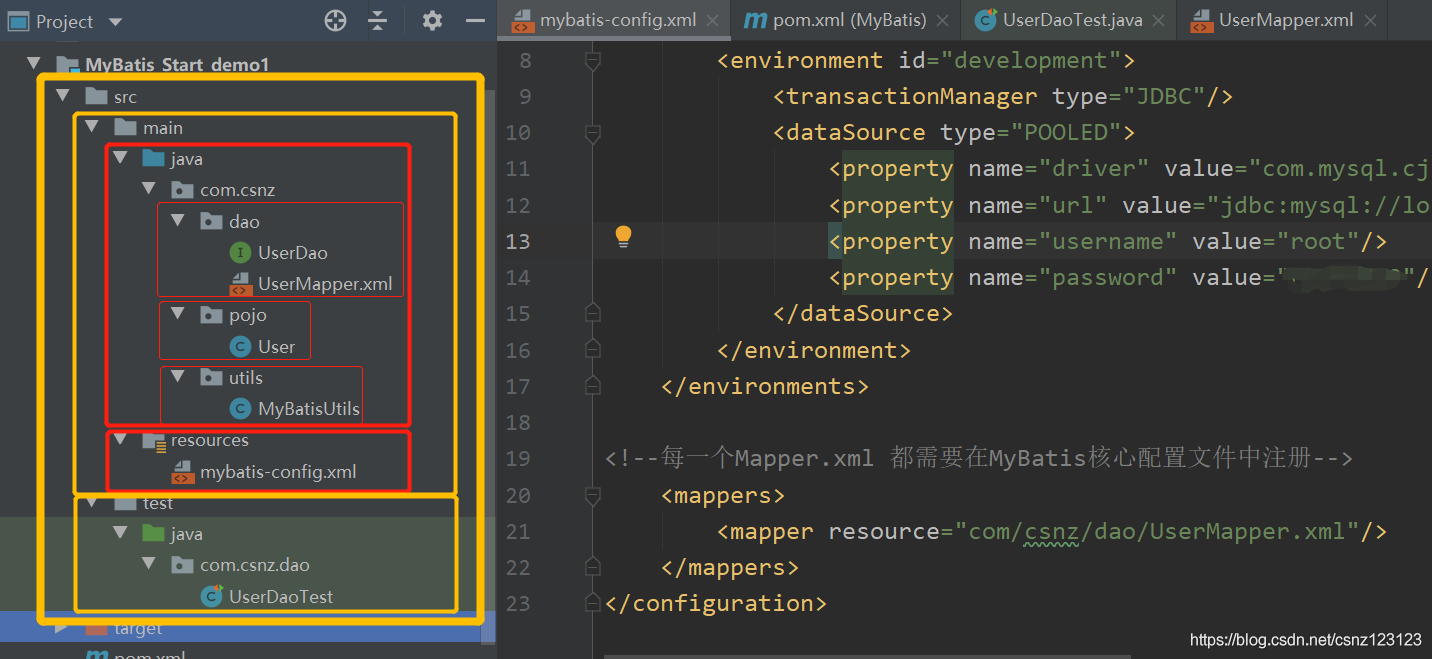Viewport: 1432px width, 659px height.
Task: Expand the target folder arrow
Action: click(63, 628)
